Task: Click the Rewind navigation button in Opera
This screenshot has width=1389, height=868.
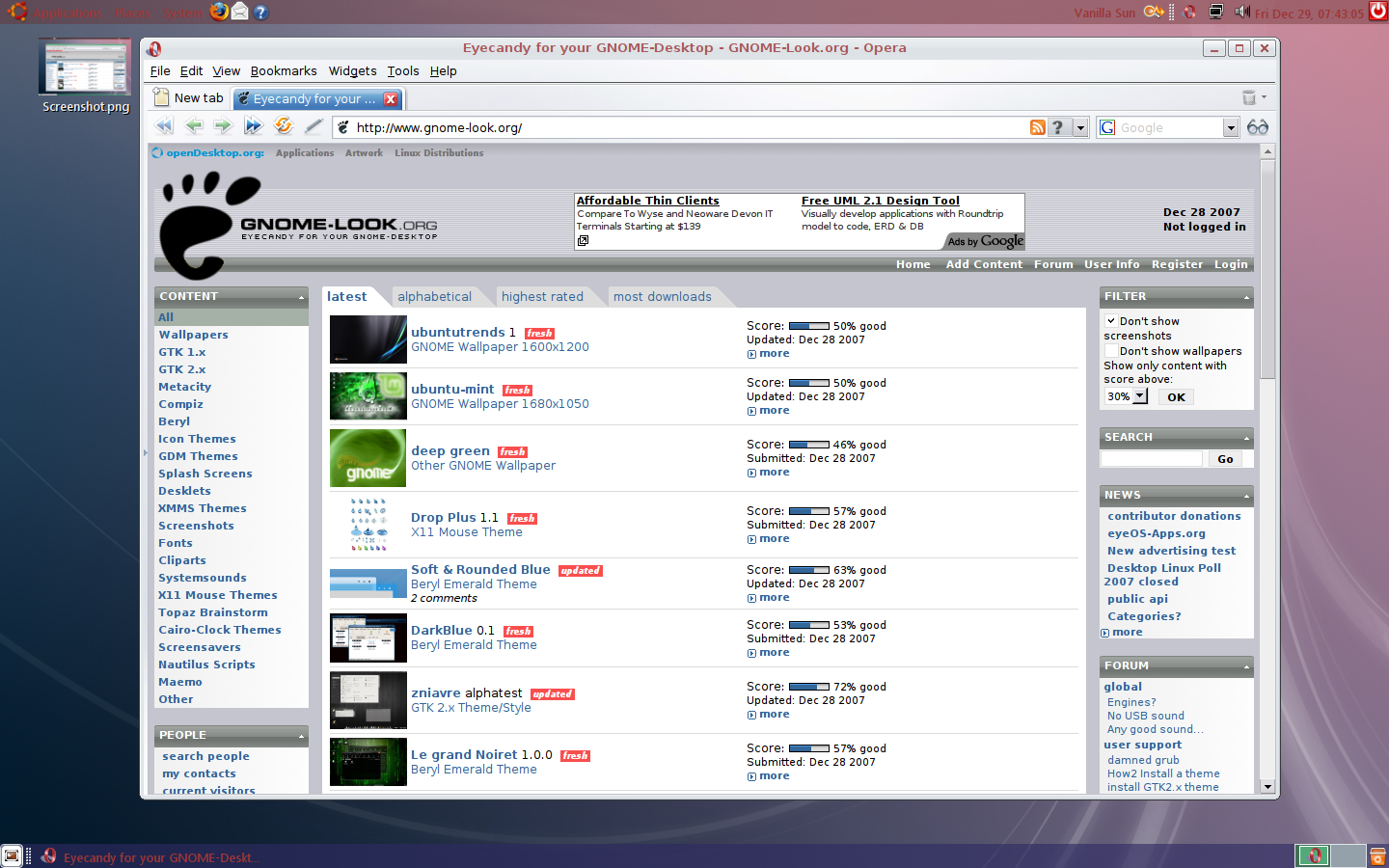Action: click(x=165, y=126)
